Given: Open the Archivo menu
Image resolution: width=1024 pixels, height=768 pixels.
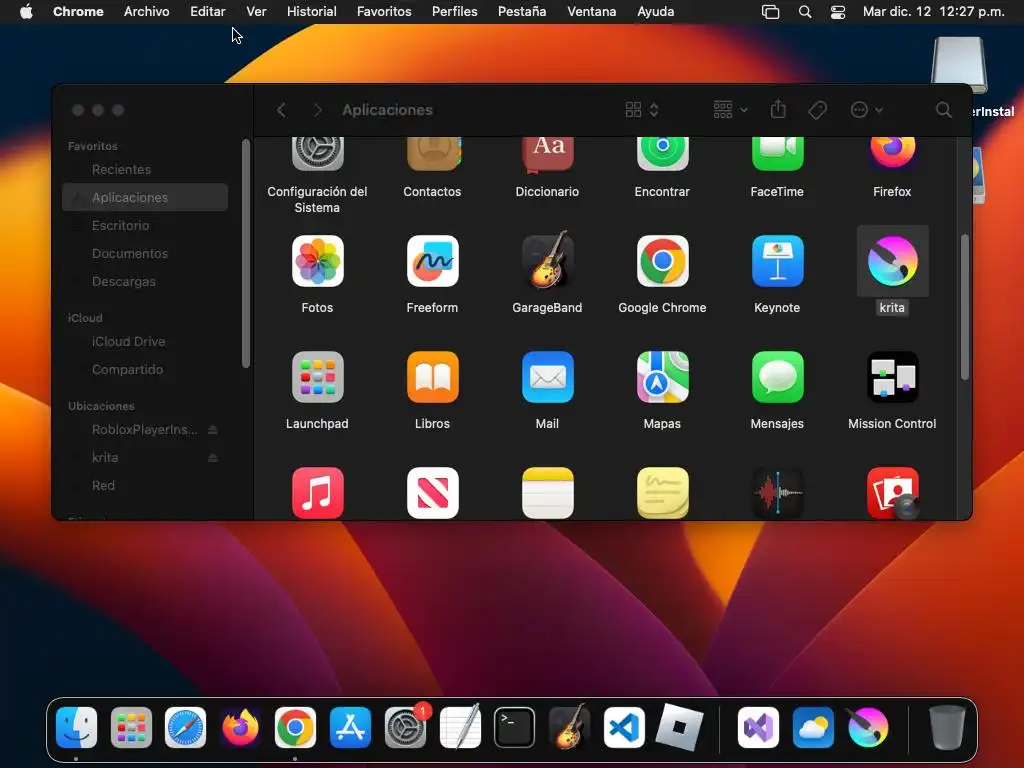Looking at the screenshot, I should coord(146,12).
